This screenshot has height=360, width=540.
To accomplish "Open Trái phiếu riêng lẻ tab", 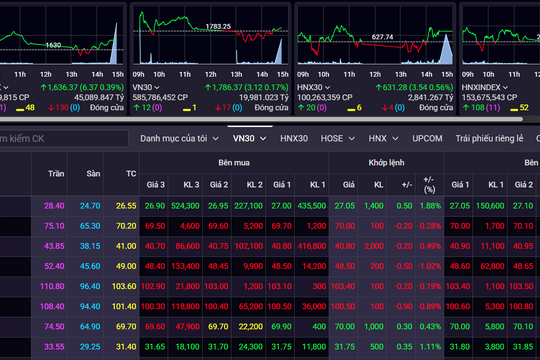I will click(489, 138).
